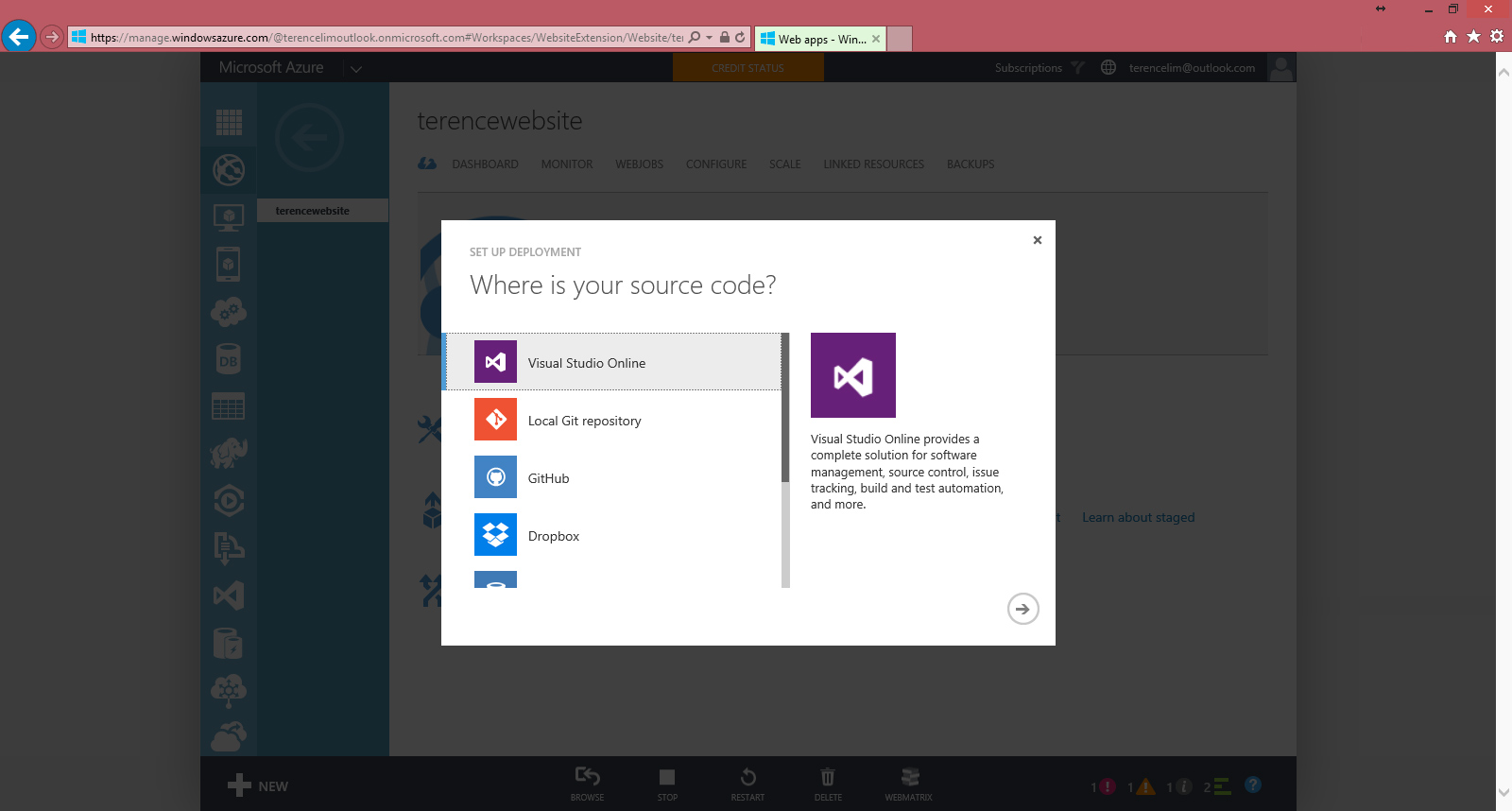1512x811 pixels.
Task: Click Delete in the command bar
Action: (828, 784)
